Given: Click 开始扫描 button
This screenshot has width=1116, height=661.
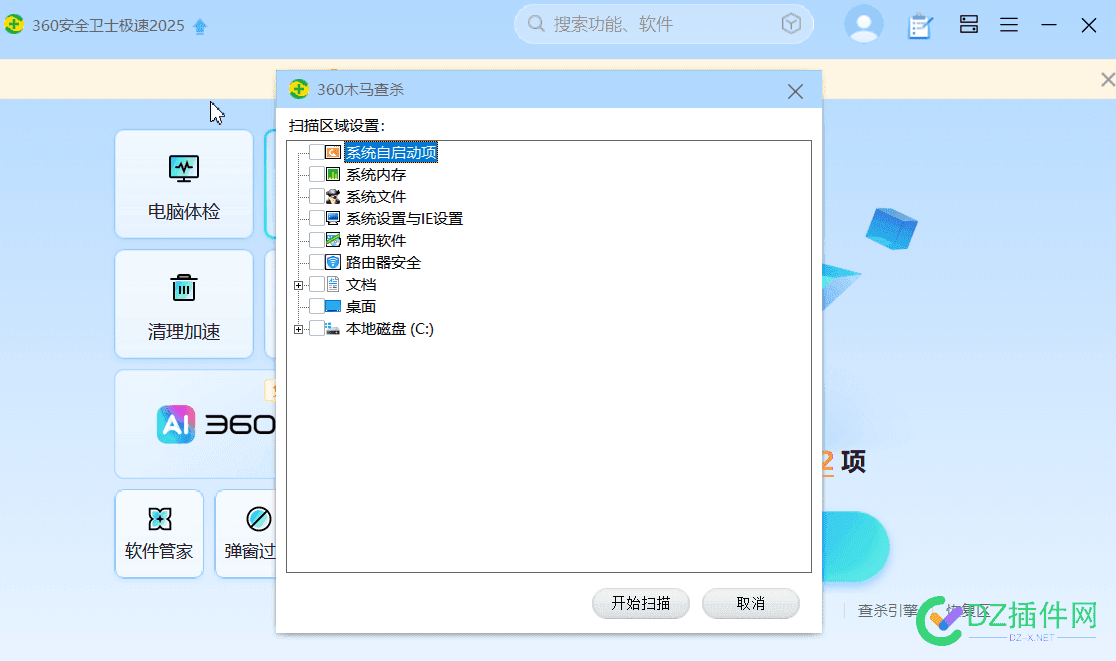Looking at the screenshot, I should pos(641,603).
